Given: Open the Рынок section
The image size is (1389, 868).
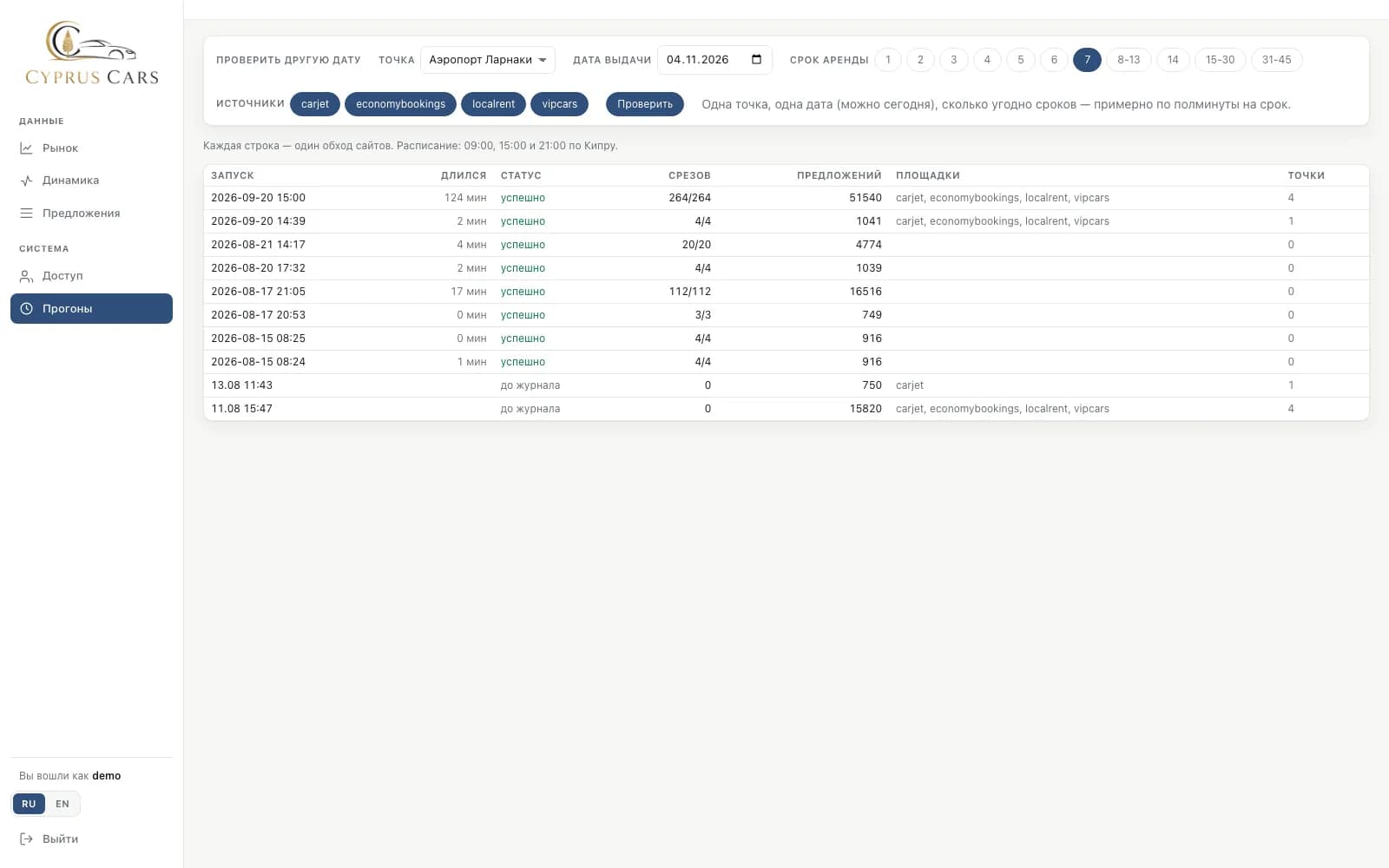Looking at the screenshot, I should pyautogui.click(x=91, y=148).
